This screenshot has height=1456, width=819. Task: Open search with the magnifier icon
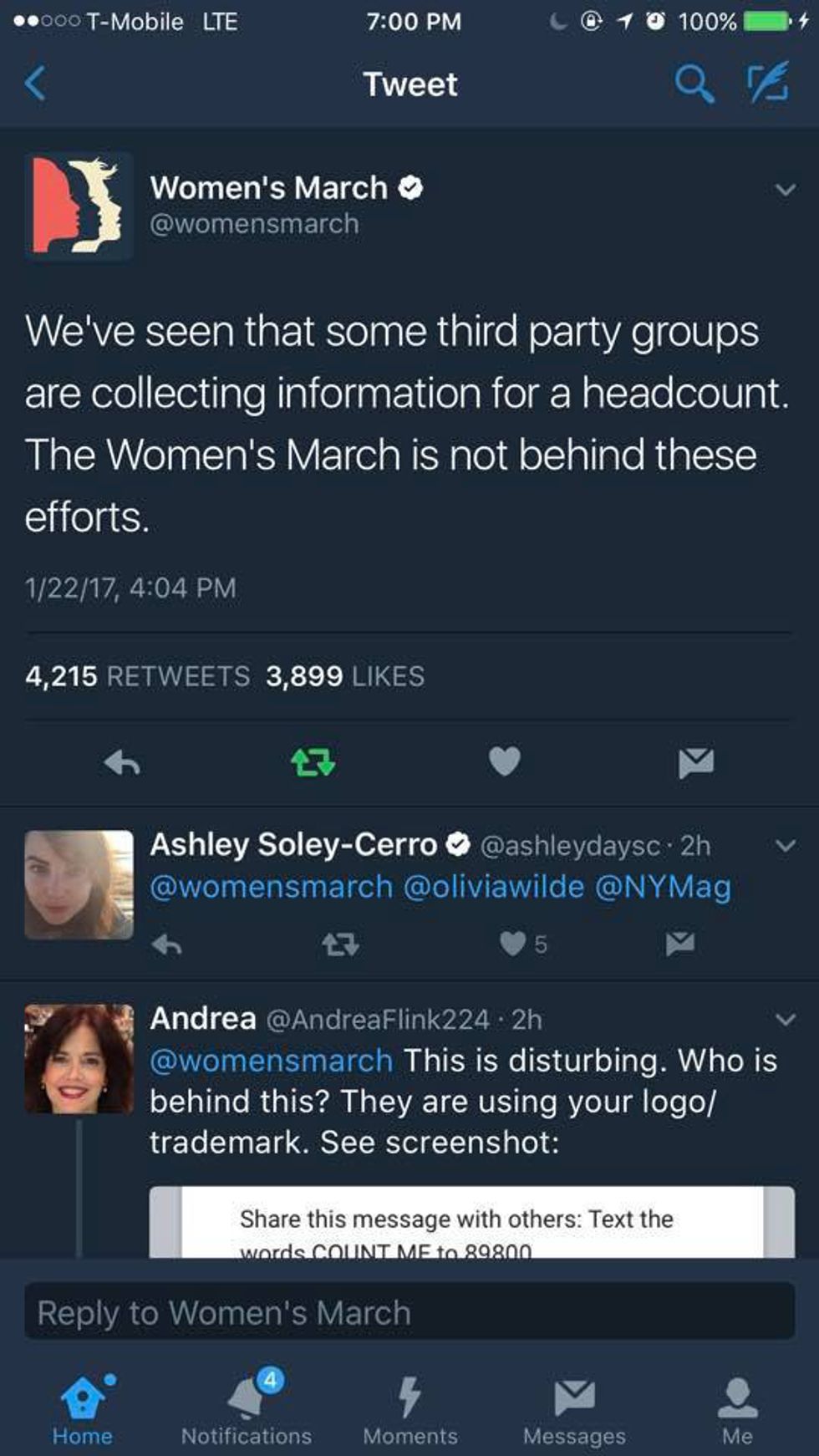point(694,84)
